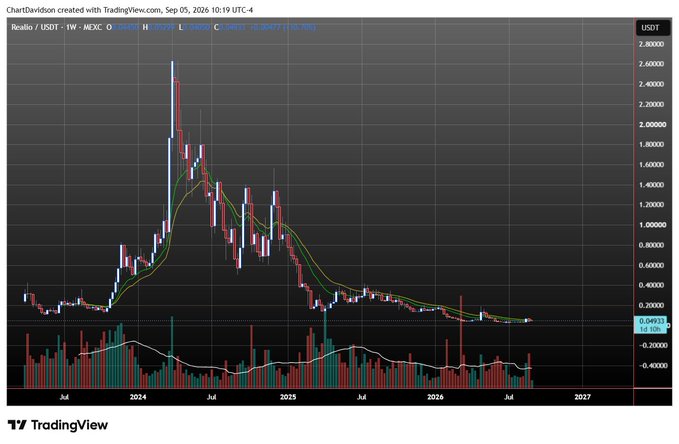The width and height of the screenshot is (679, 444).
Task: Select the 0.04933 current price label
Action: click(651, 321)
